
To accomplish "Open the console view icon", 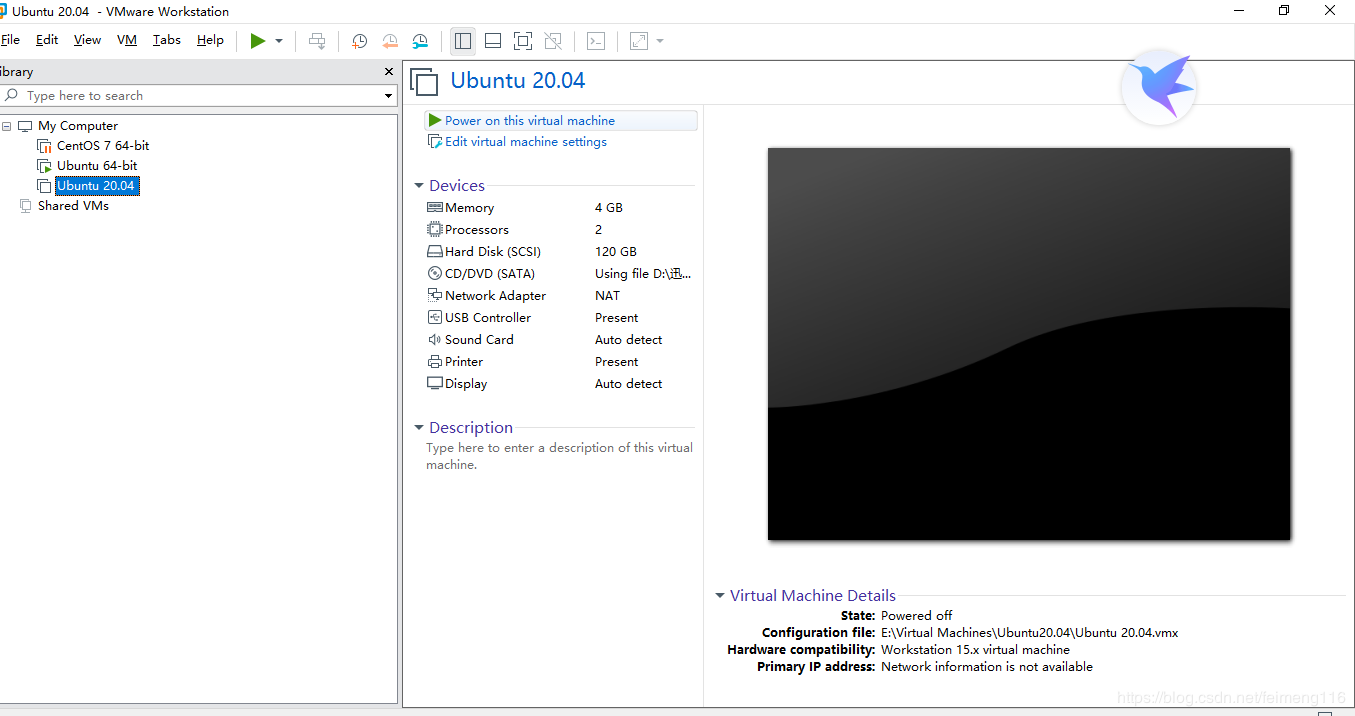I will click(x=596, y=41).
